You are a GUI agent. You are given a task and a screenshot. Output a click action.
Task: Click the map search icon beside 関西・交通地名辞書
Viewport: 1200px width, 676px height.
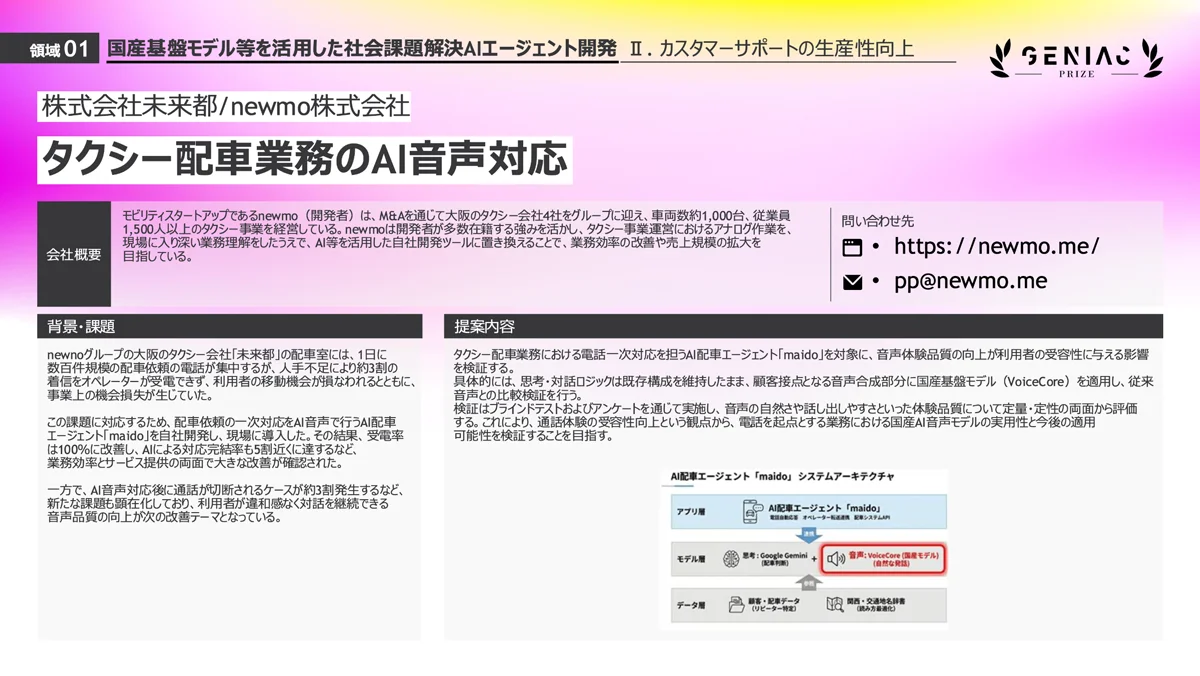835,604
